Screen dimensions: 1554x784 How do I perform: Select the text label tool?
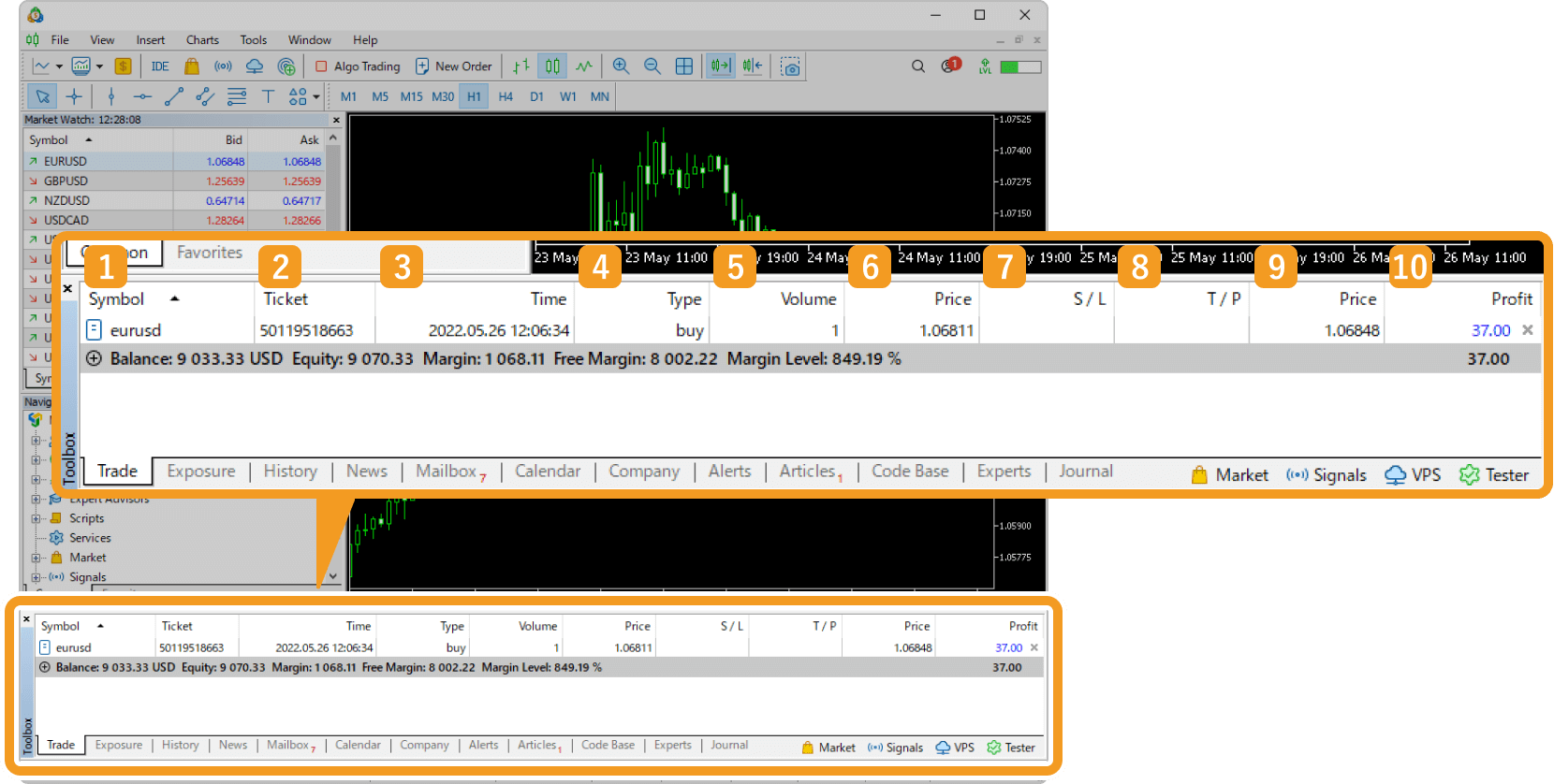click(x=268, y=96)
